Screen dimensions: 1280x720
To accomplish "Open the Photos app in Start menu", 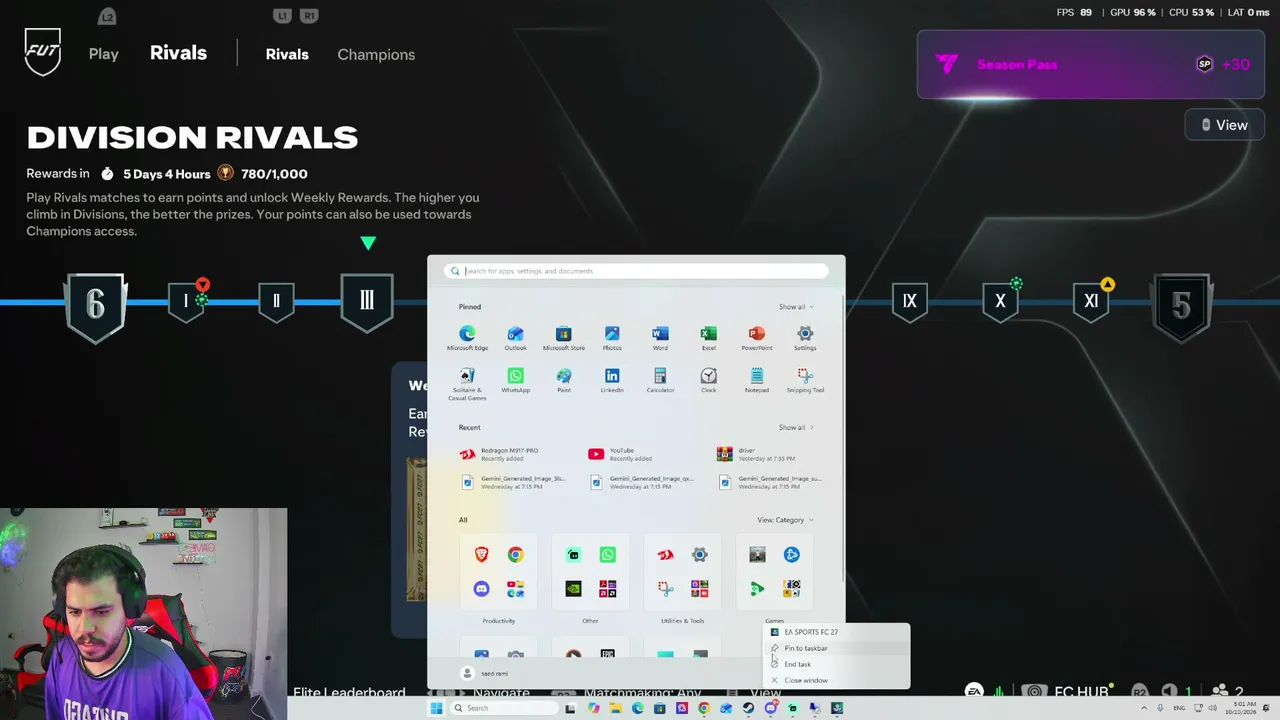I will click(612, 338).
